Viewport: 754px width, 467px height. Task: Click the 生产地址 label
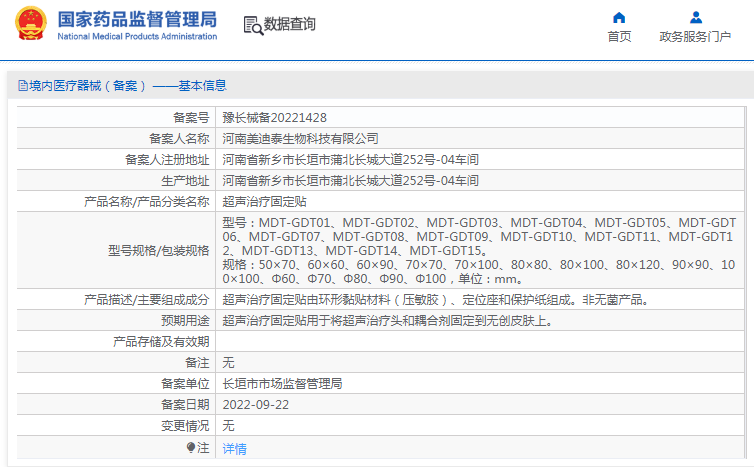coord(185,181)
